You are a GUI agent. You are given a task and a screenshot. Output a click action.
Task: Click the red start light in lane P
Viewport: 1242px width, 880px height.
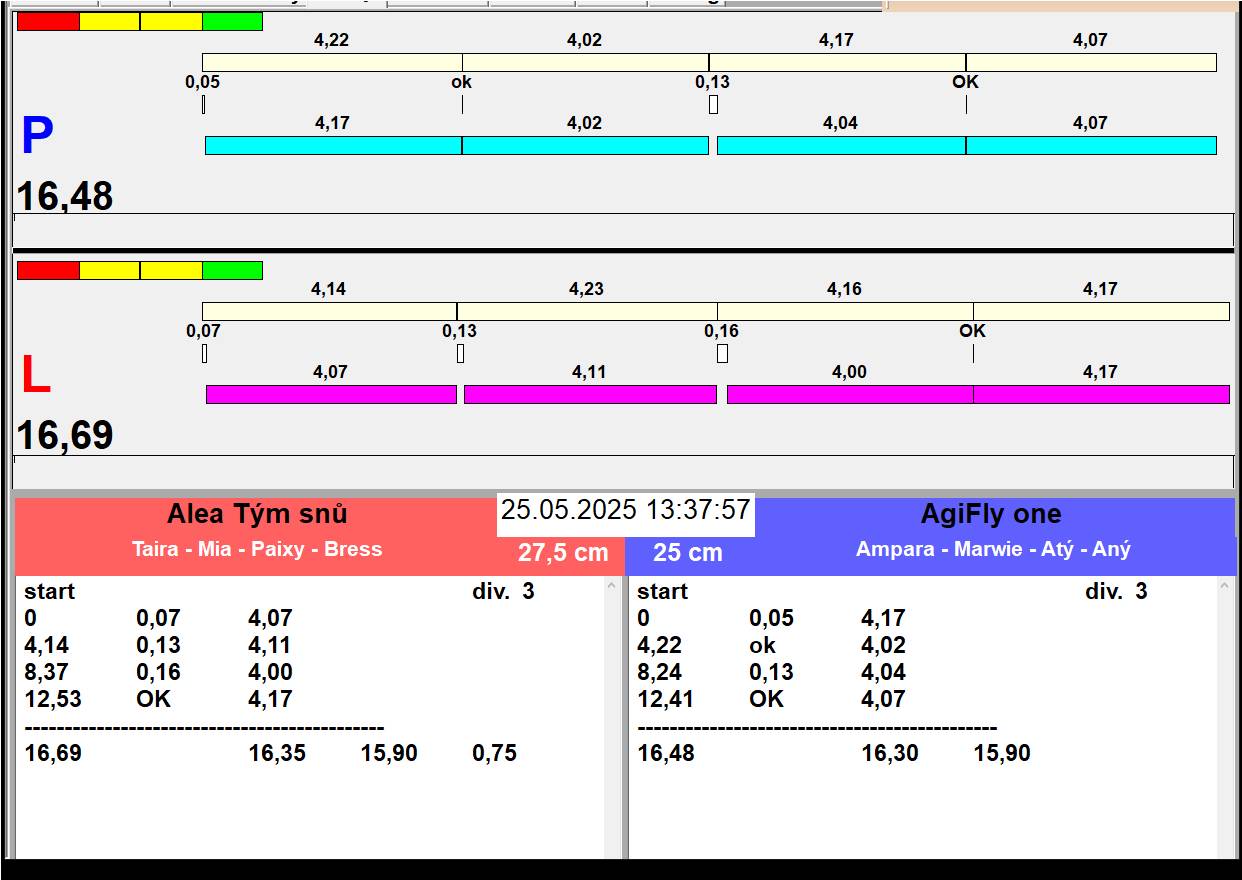(48, 21)
